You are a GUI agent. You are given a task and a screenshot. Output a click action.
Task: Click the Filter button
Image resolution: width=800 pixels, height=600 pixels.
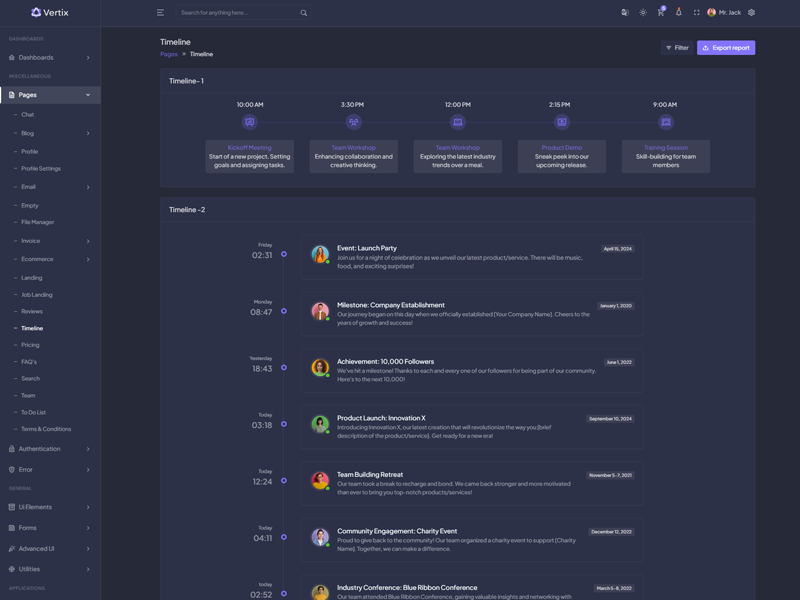pyautogui.click(x=677, y=48)
